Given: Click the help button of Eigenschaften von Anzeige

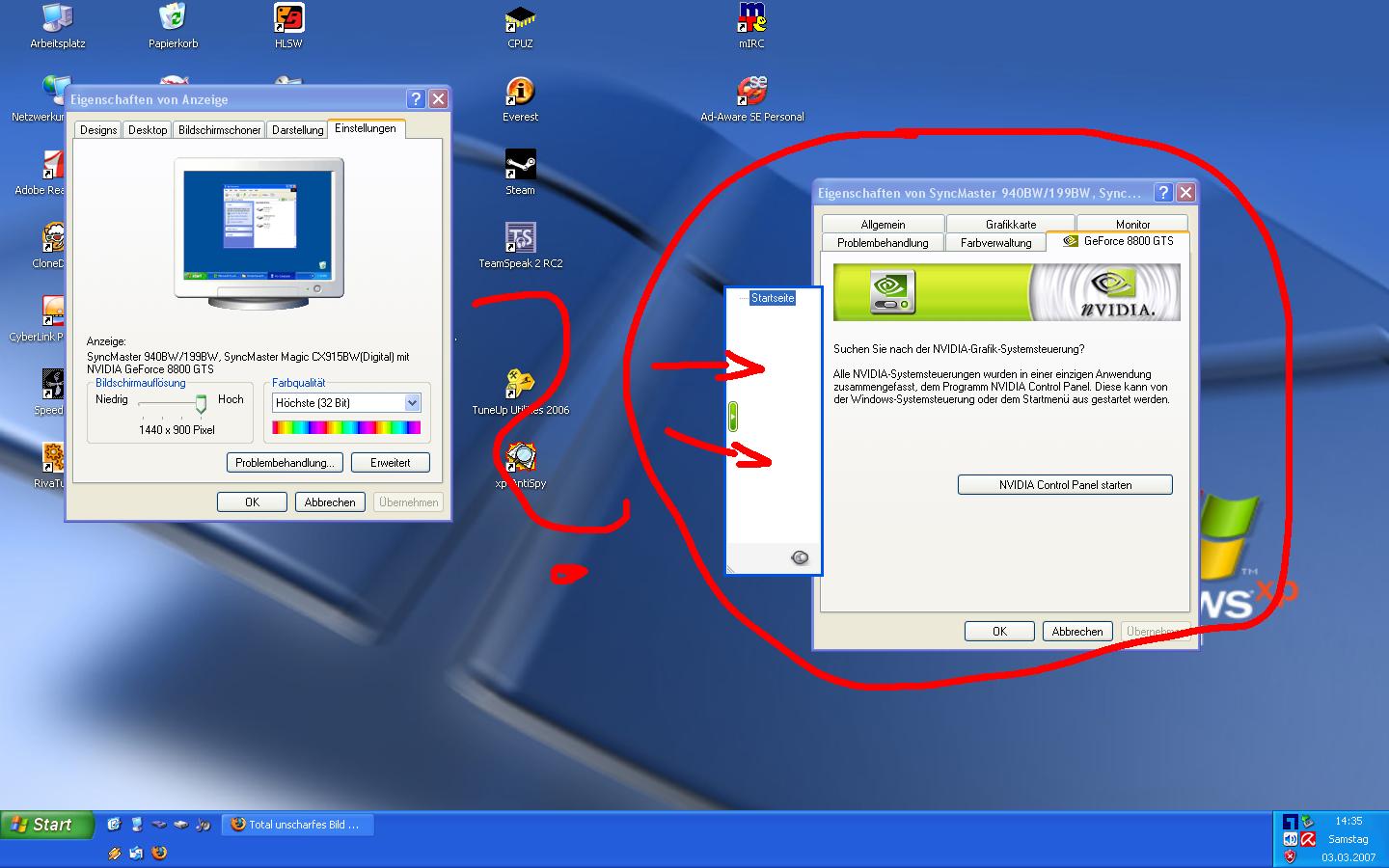Looking at the screenshot, I should [416, 99].
